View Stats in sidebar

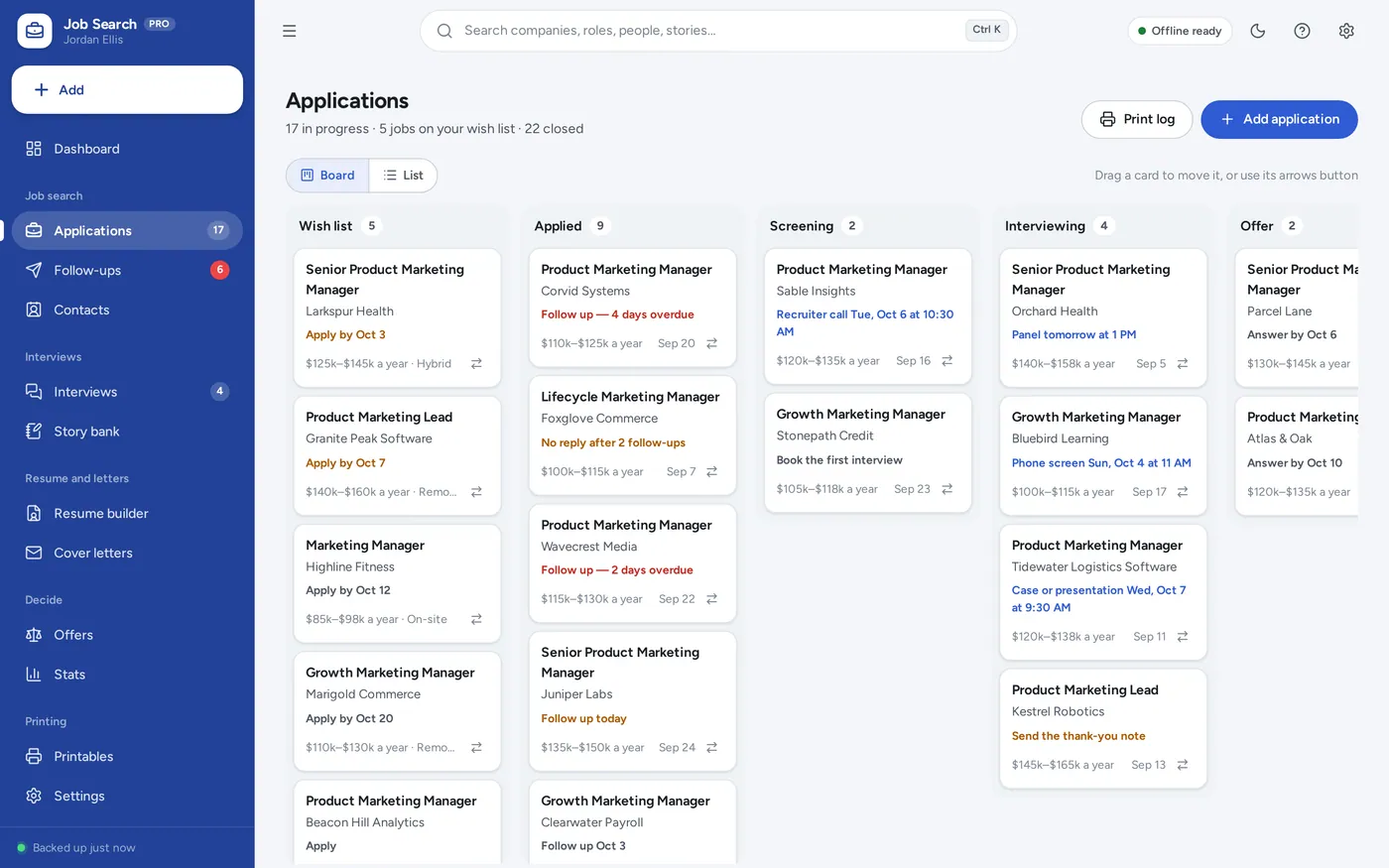(x=127, y=675)
